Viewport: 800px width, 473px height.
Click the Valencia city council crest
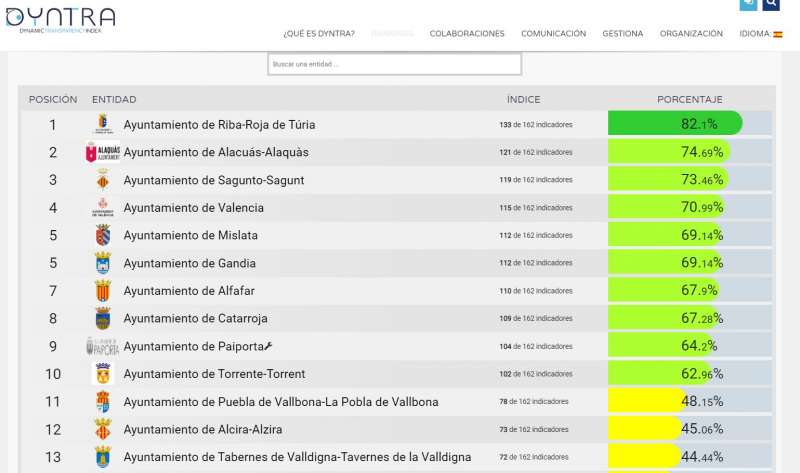coord(103,208)
